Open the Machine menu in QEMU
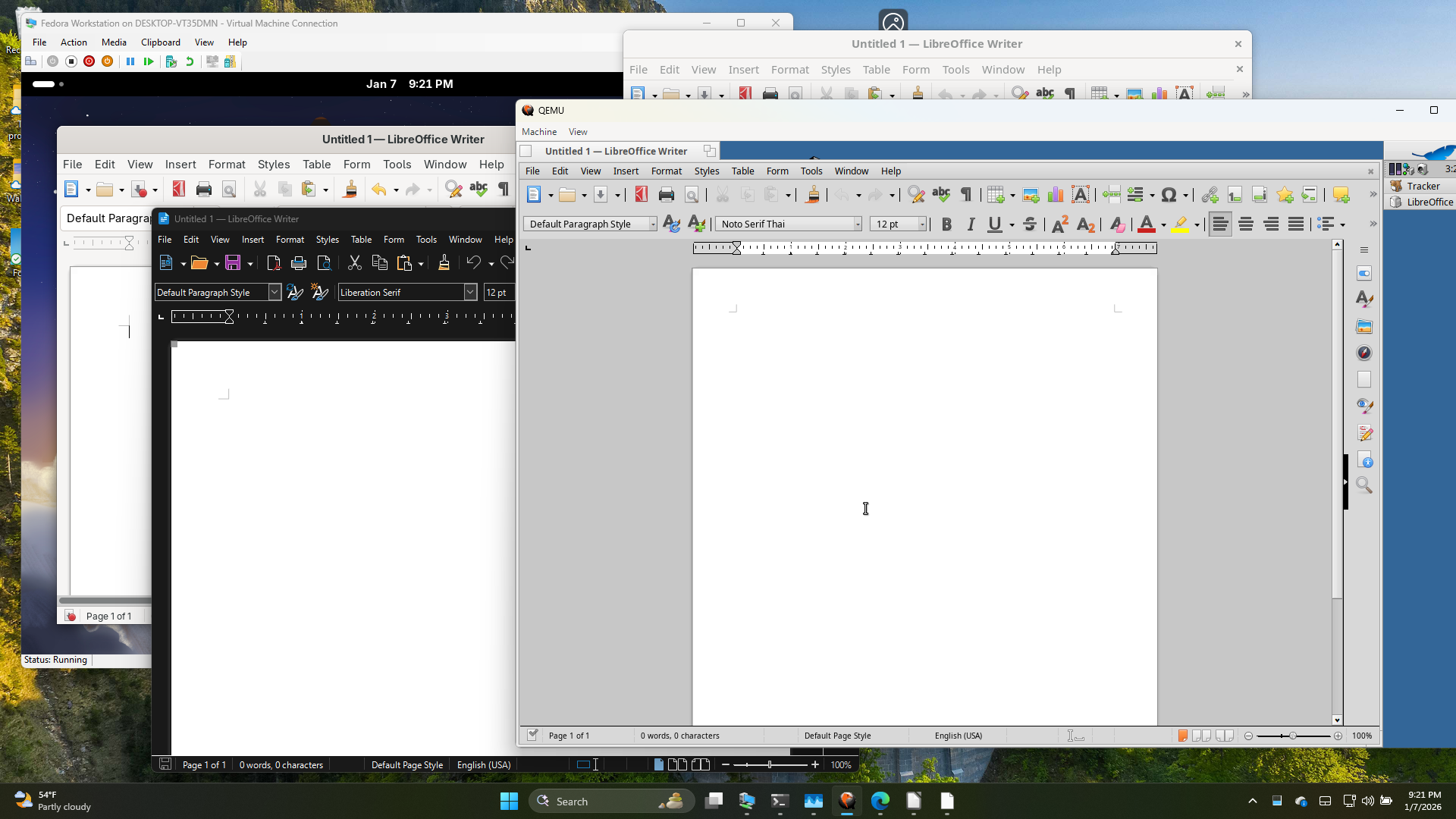 pyautogui.click(x=539, y=132)
